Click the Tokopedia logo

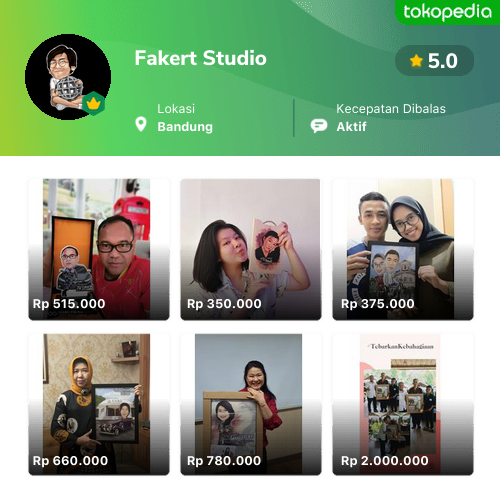click(x=447, y=12)
